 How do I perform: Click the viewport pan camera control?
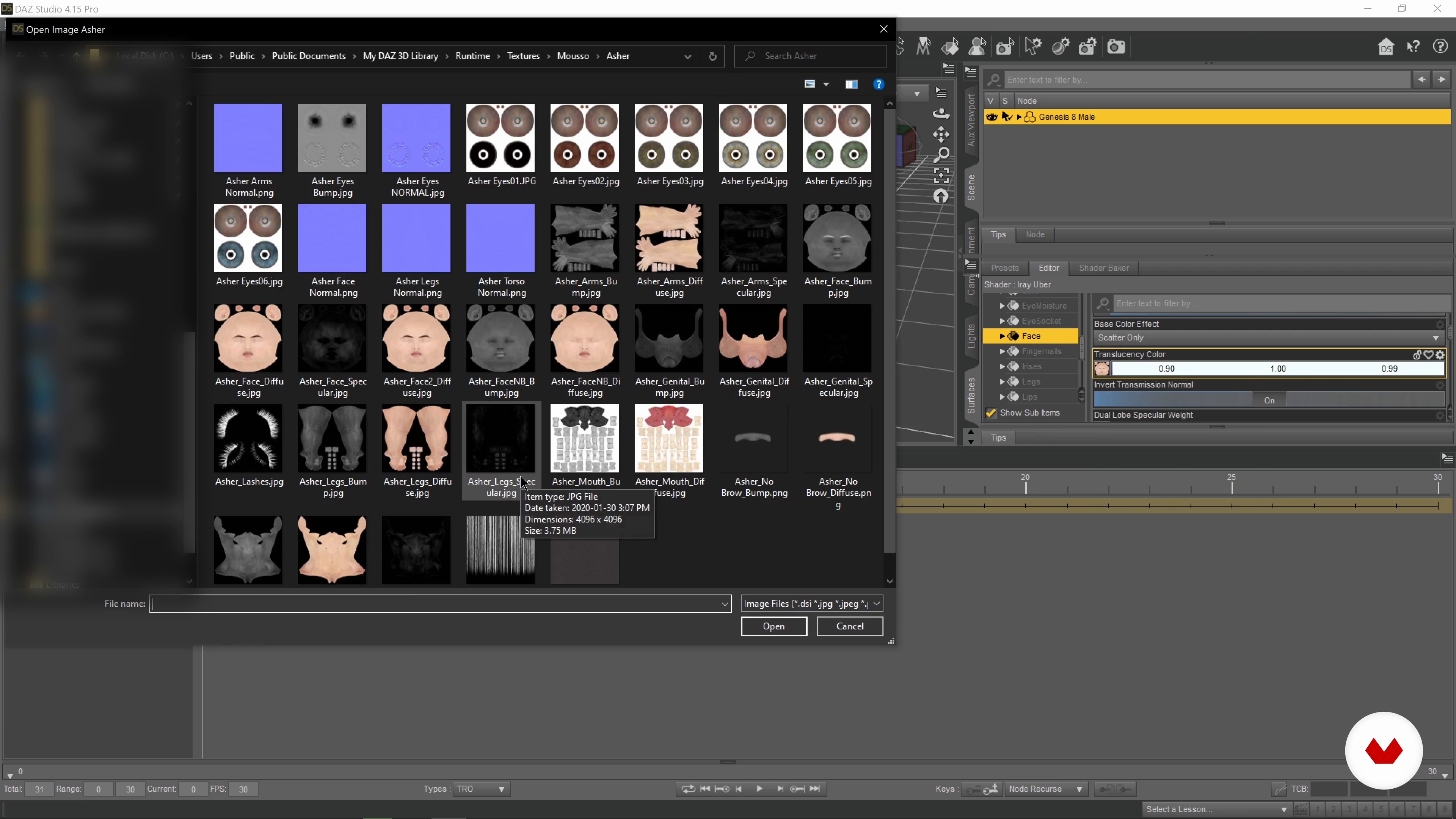click(x=941, y=135)
